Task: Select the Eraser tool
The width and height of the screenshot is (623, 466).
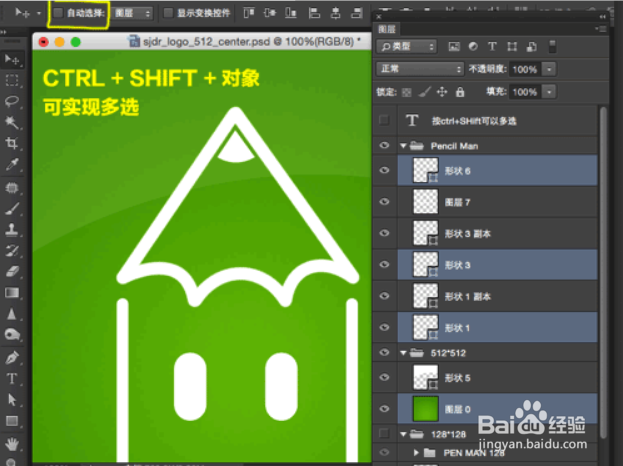Action: point(12,272)
